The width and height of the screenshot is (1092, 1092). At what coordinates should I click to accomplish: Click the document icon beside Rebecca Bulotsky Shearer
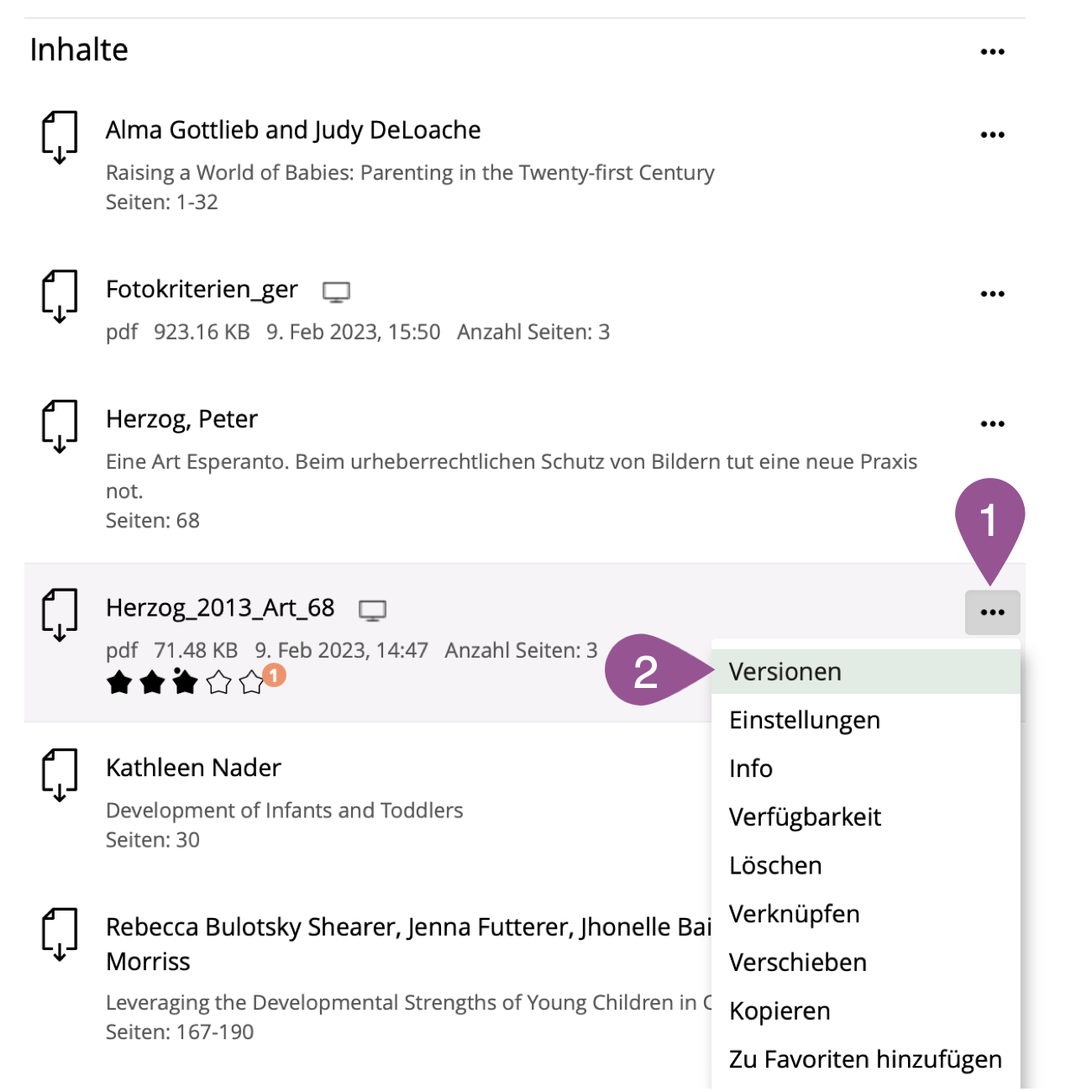(x=60, y=933)
